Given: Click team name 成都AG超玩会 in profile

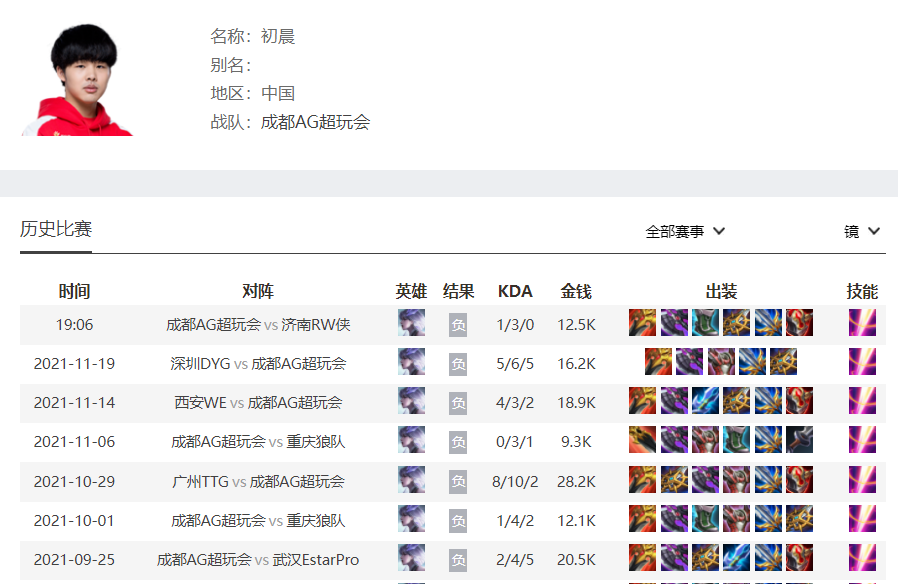Looking at the screenshot, I should (315, 122).
